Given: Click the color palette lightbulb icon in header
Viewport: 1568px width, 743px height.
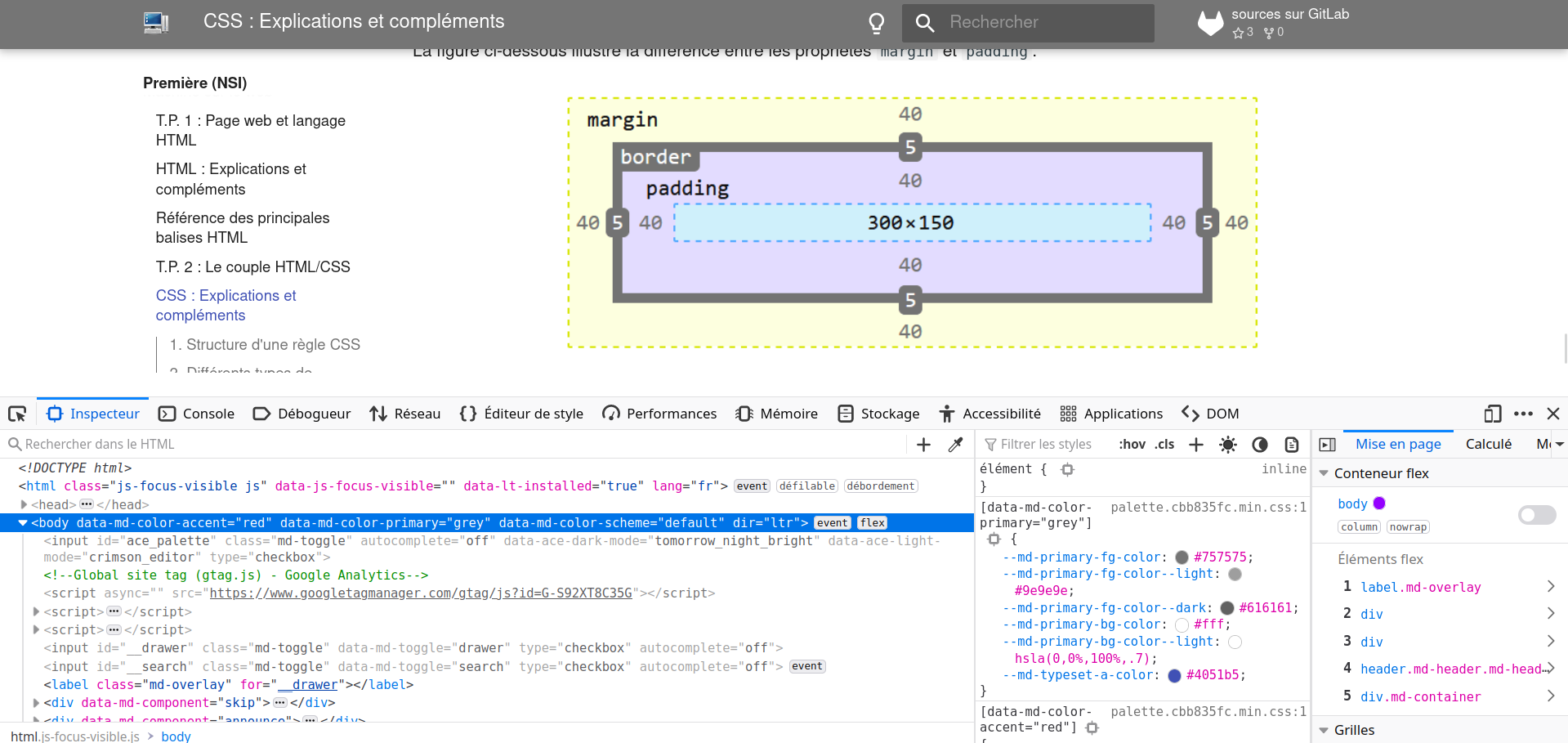Looking at the screenshot, I should click(x=876, y=23).
